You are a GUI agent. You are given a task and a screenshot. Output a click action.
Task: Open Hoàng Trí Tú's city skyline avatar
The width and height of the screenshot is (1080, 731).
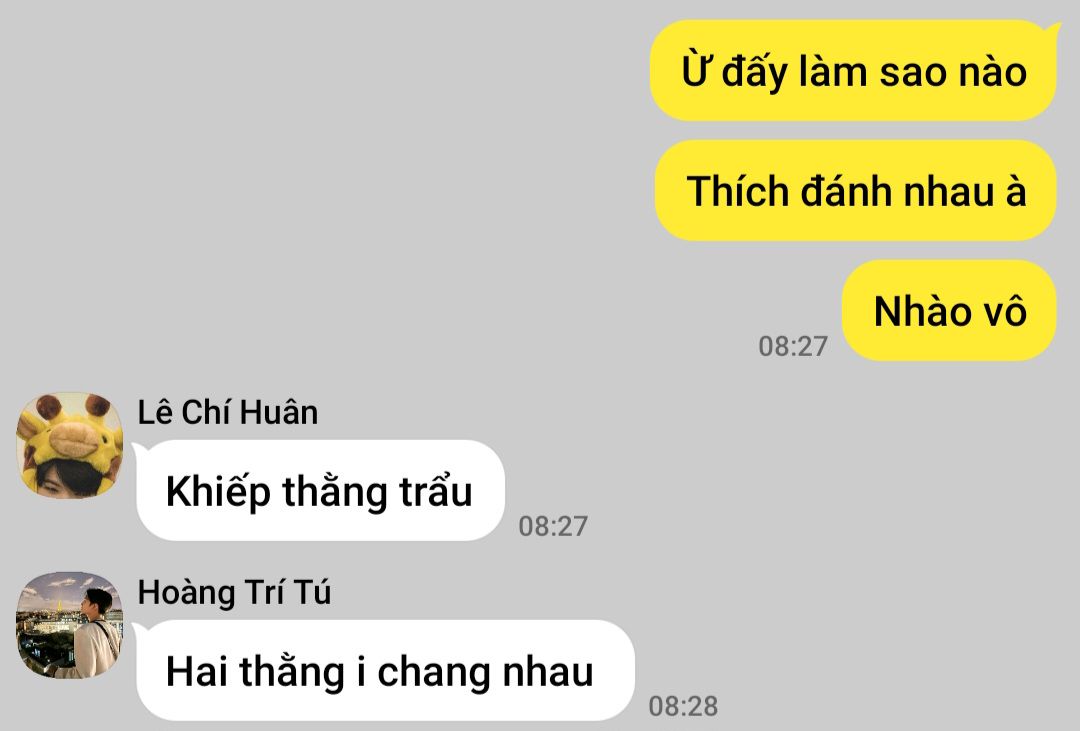click(x=70, y=625)
